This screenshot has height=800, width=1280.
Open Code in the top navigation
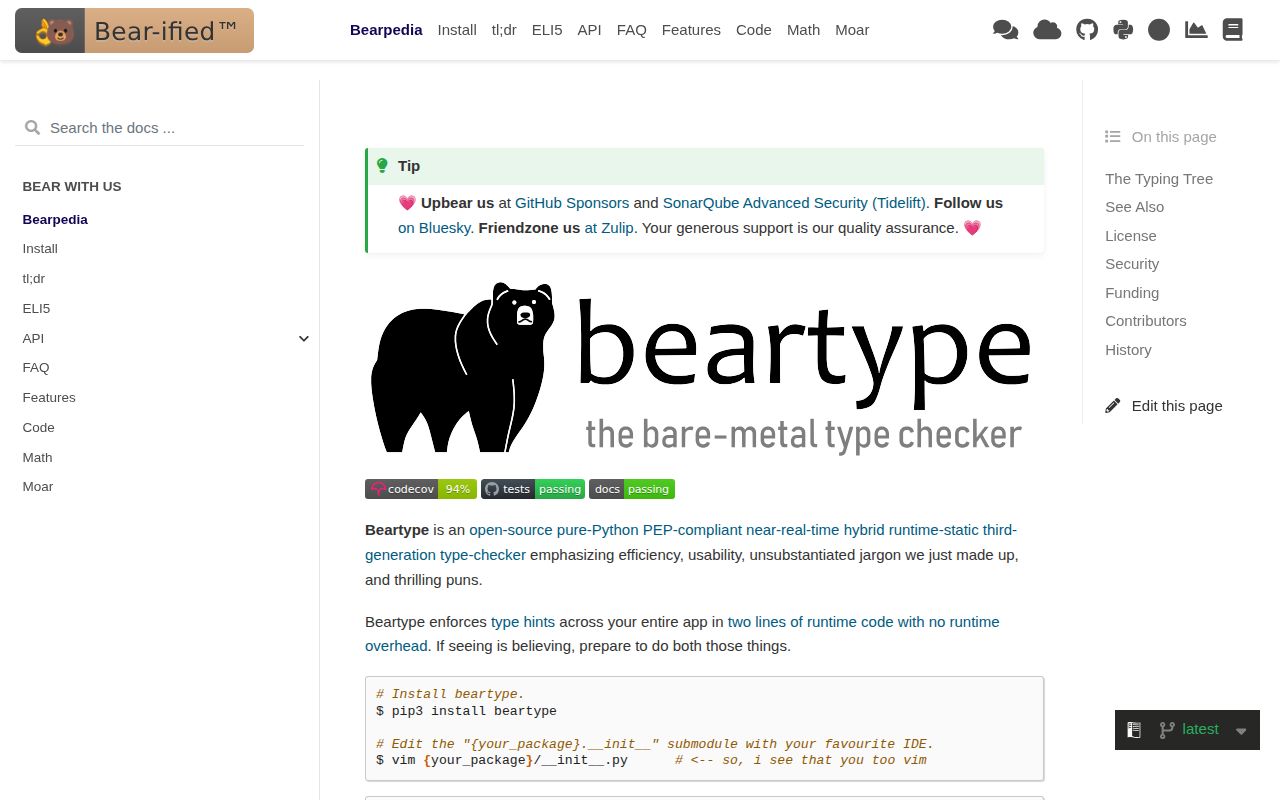tap(754, 30)
